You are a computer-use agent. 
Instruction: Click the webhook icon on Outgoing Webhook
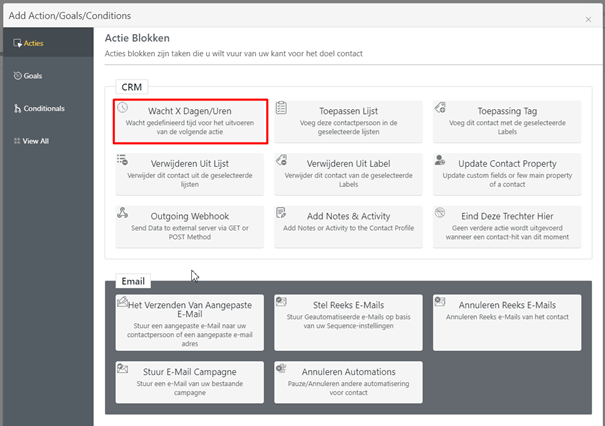click(123, 213)
